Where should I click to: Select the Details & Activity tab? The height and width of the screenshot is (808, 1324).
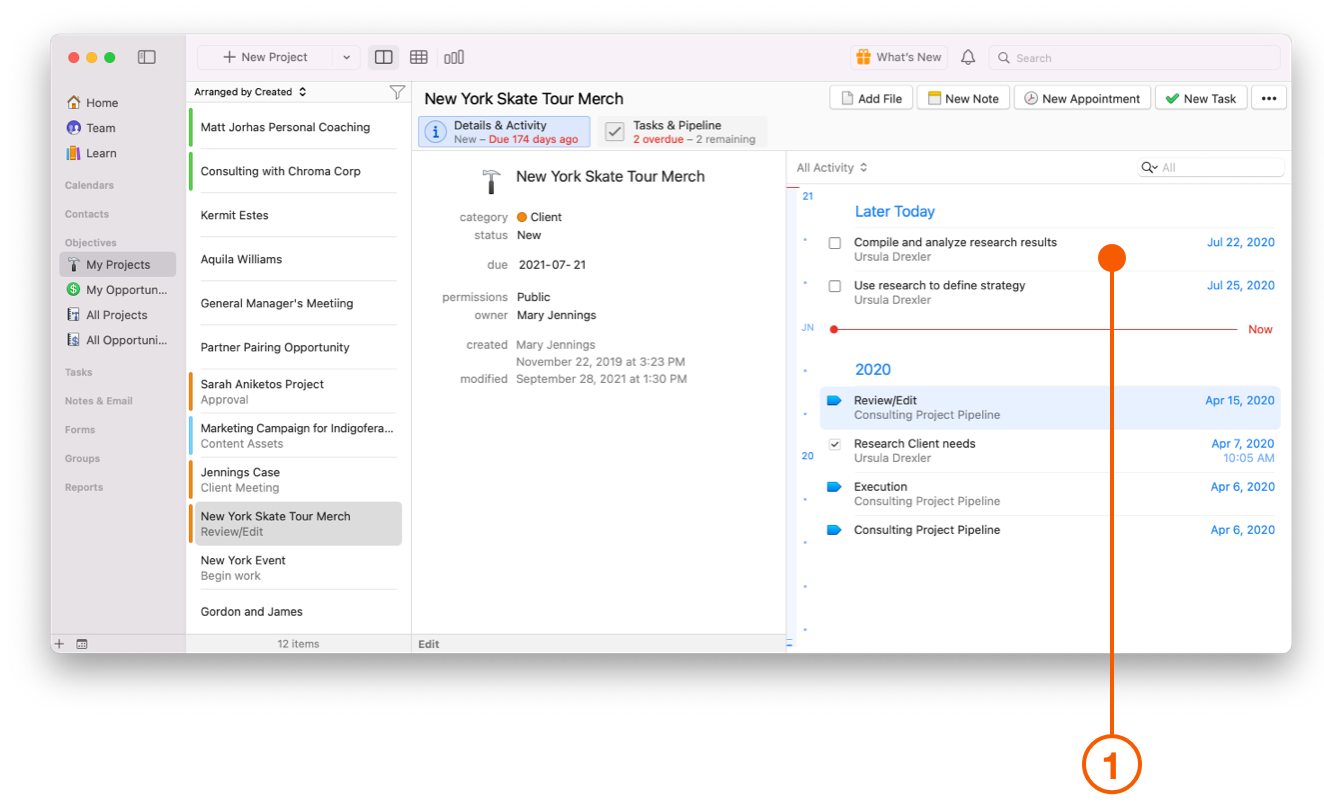tap(503, 131)
